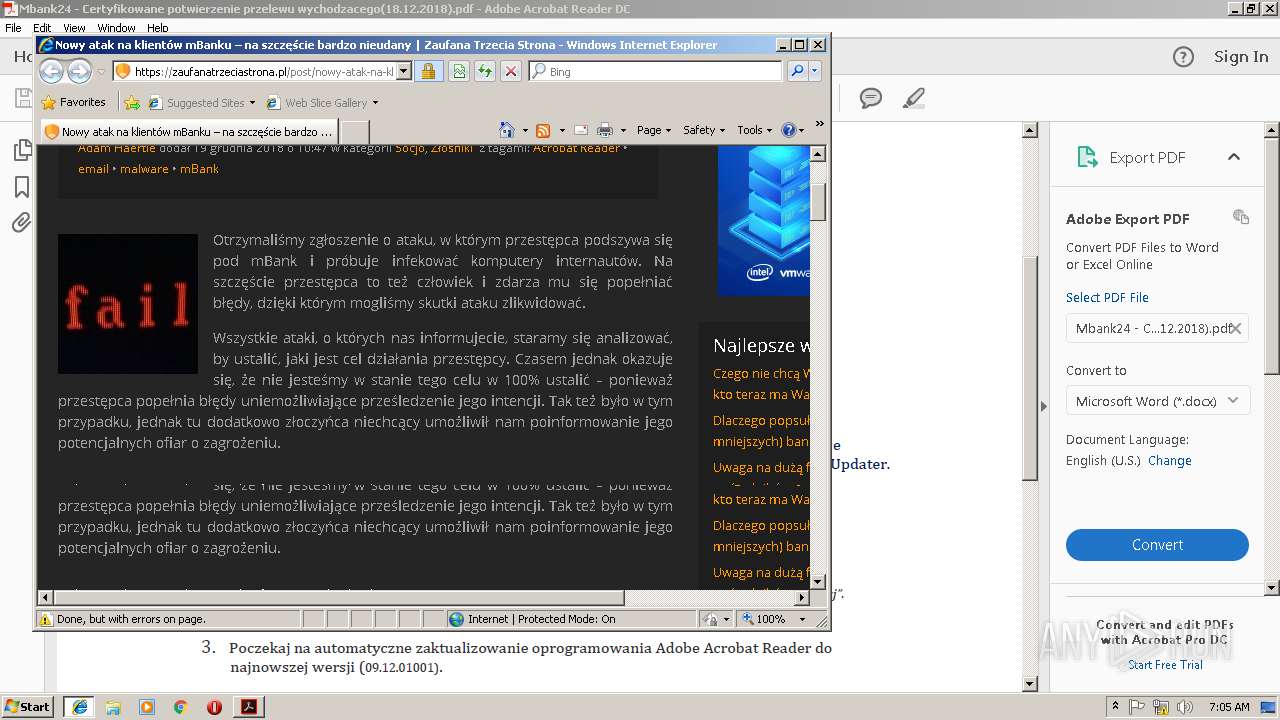Click the Read Mail icon in IE
This screenshot has height=720, width=1280.
pyautogui.click(x=581, y=130)
